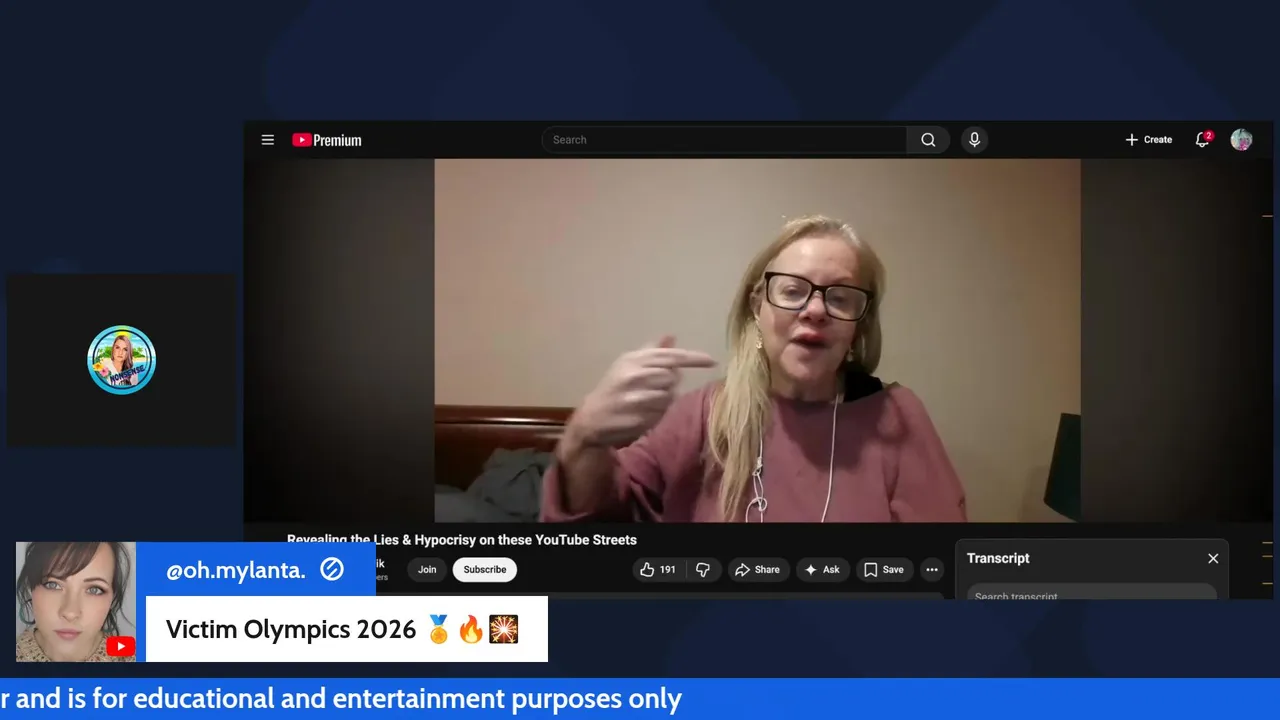This screenshot has height=720, width=1280.
Task: Click the Subscribe button
Action: tap(485, 570)
